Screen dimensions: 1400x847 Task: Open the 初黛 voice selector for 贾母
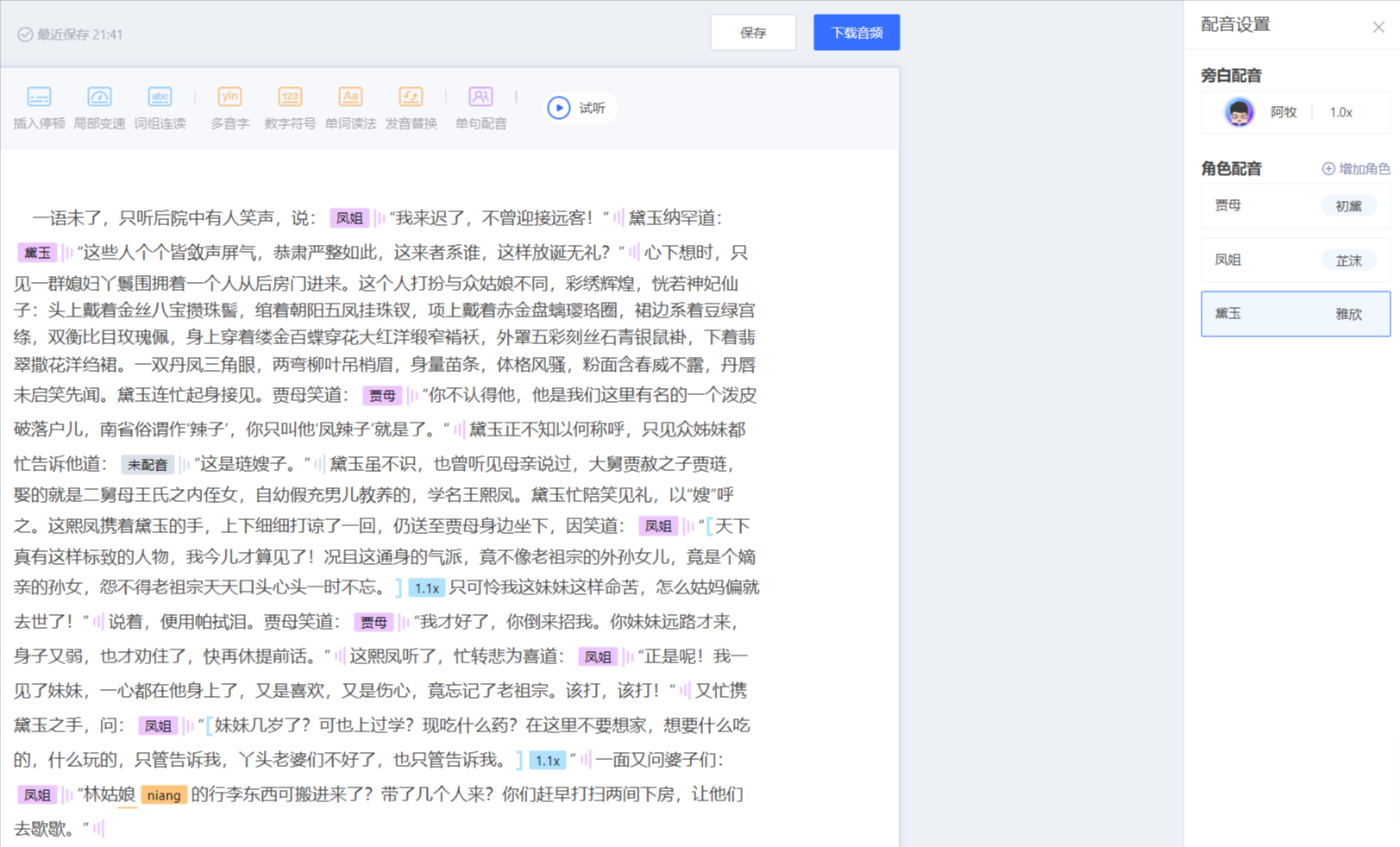tap(1349, 205)
